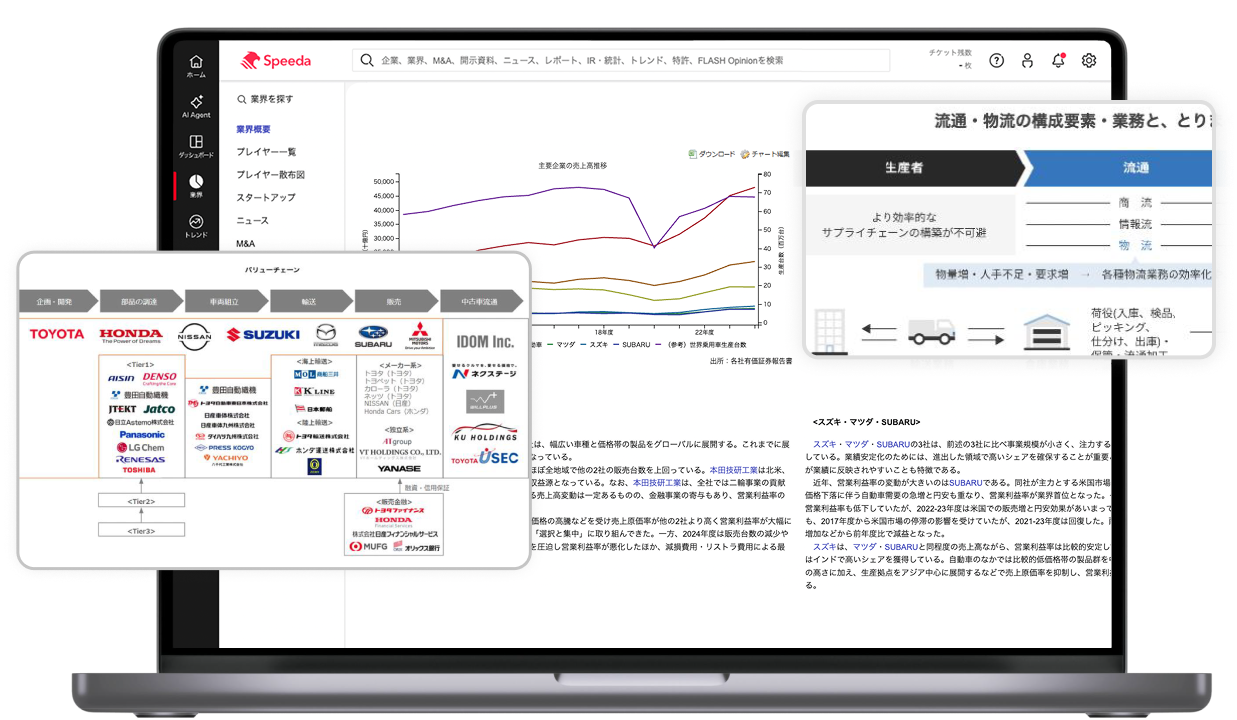1237x720 pixels.
Task: Select the M&A sidebar entry
Action: [x=246, y=242]
